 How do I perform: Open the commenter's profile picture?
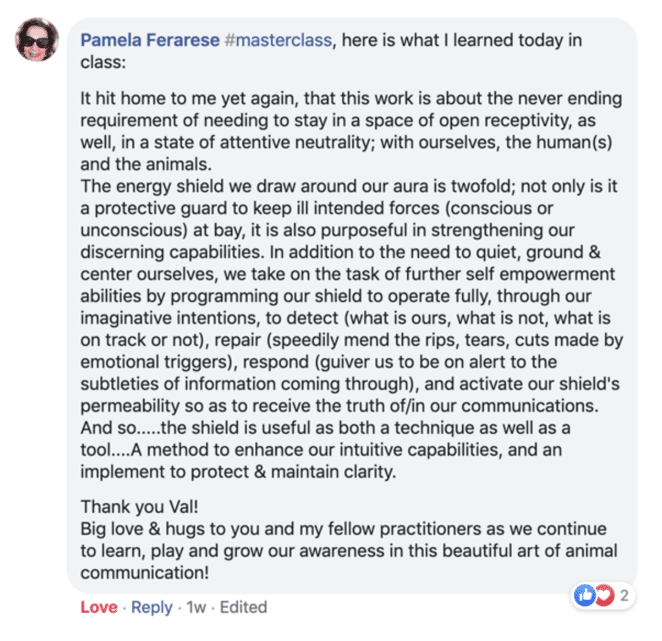[37, 40]
